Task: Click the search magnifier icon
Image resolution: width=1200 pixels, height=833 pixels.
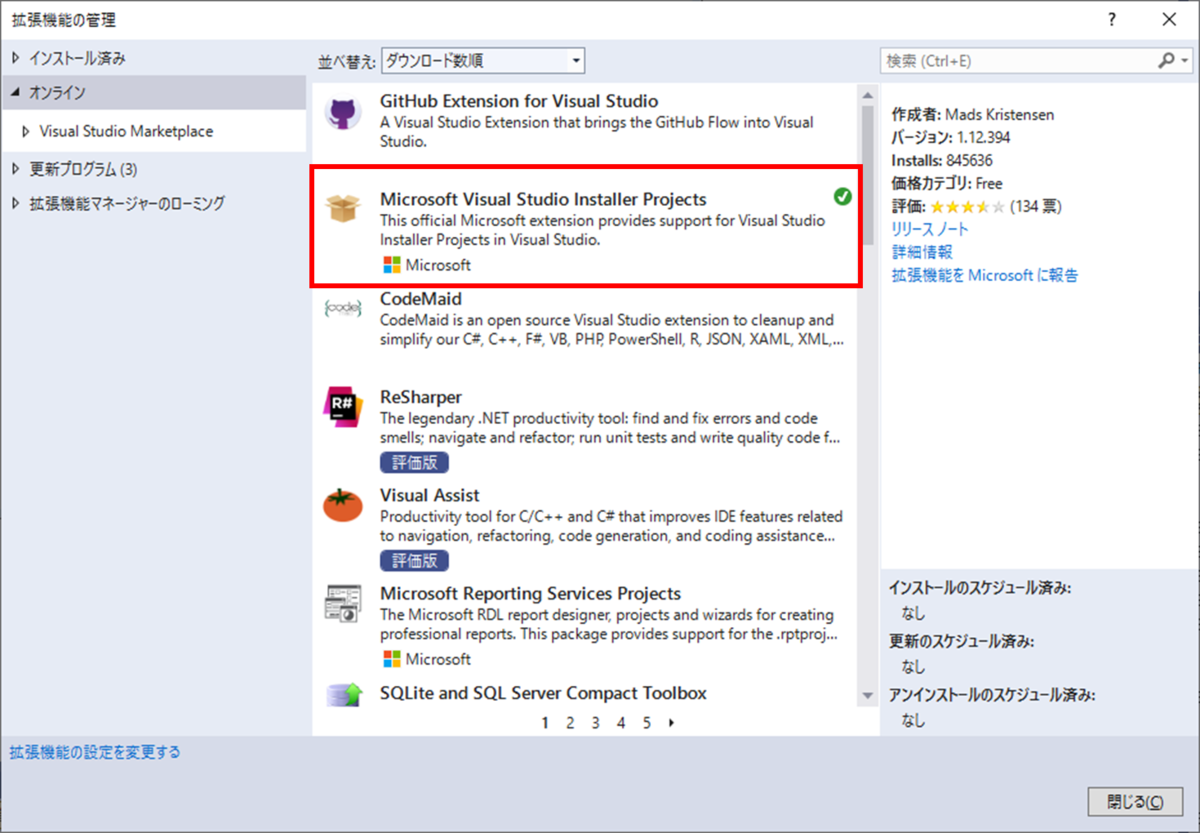Action: pyautogui.click(x=1166, y=61)
